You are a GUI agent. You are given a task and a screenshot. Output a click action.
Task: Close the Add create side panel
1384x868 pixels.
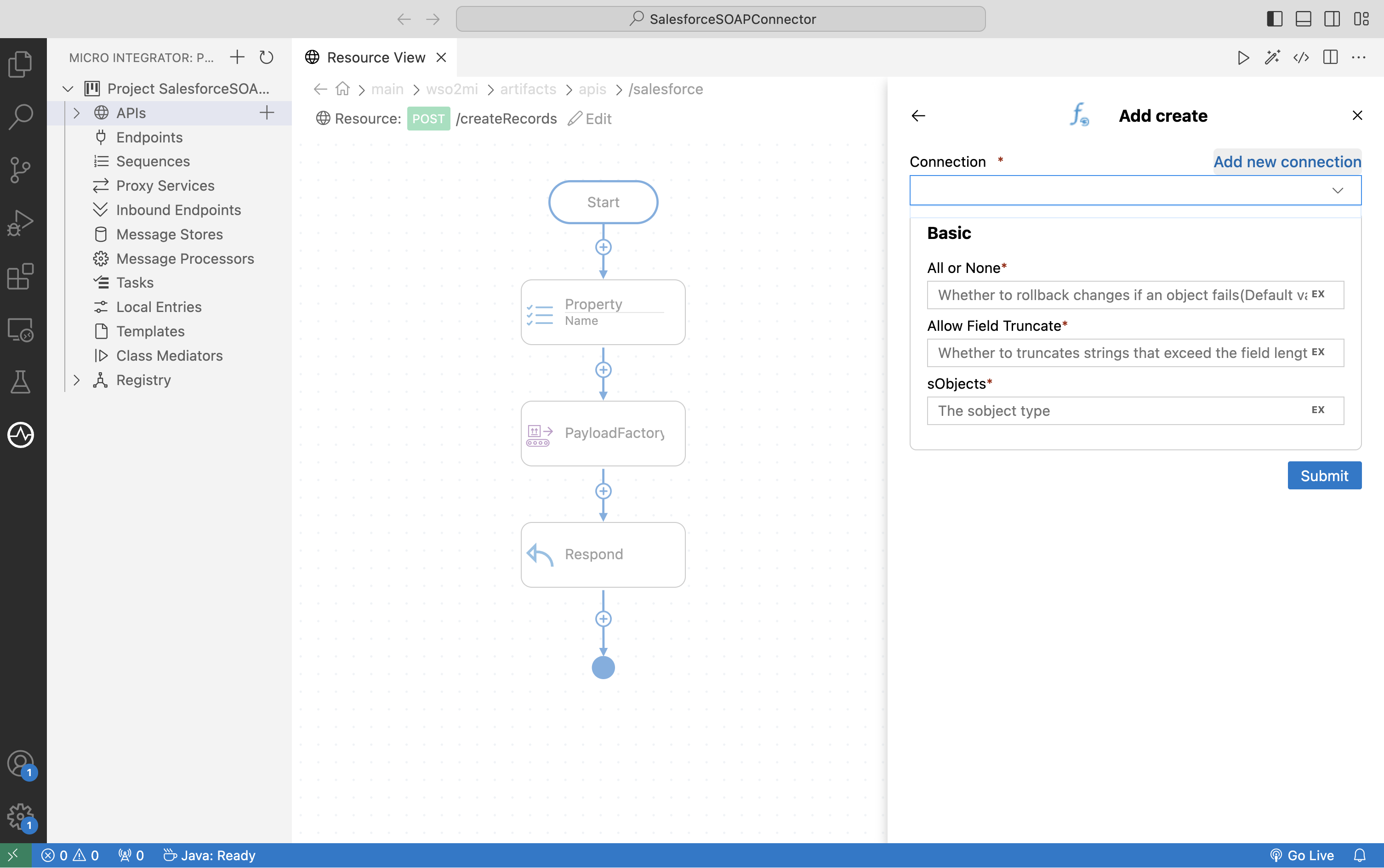click(x=1357, y=115)
